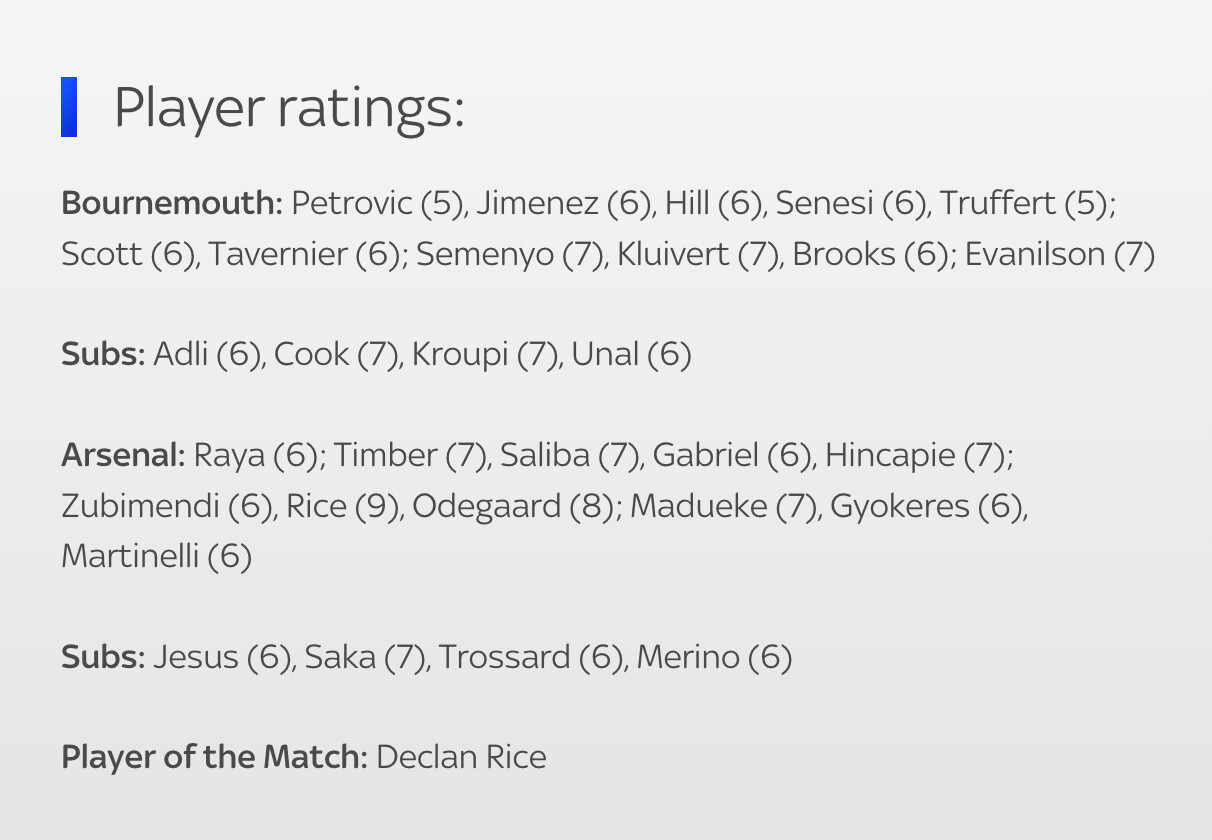Image resolution: width=1212 pixels, height=840 pixels.
Task: Click Saka (7) among Arsenal subs
Action: [x=365, y=657]
